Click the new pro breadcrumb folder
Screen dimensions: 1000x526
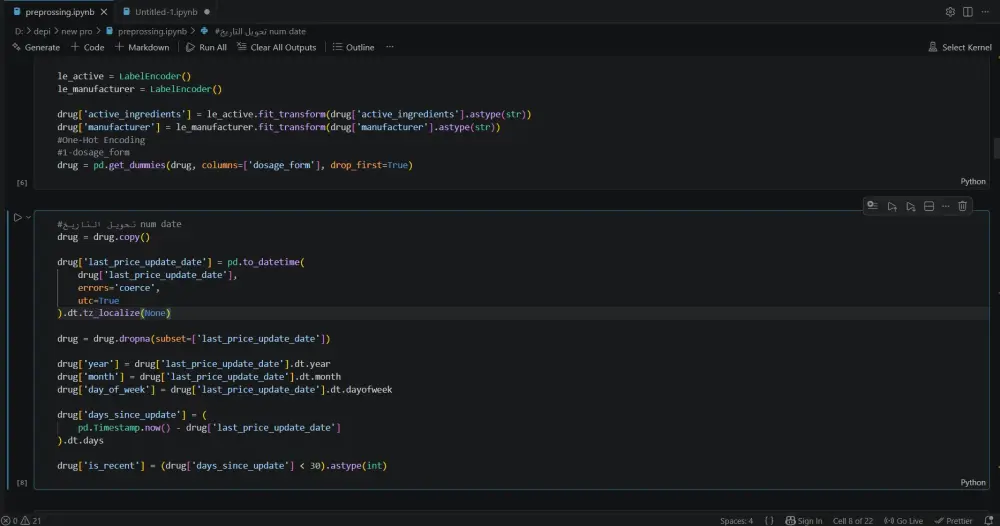(x=77, y=31)
